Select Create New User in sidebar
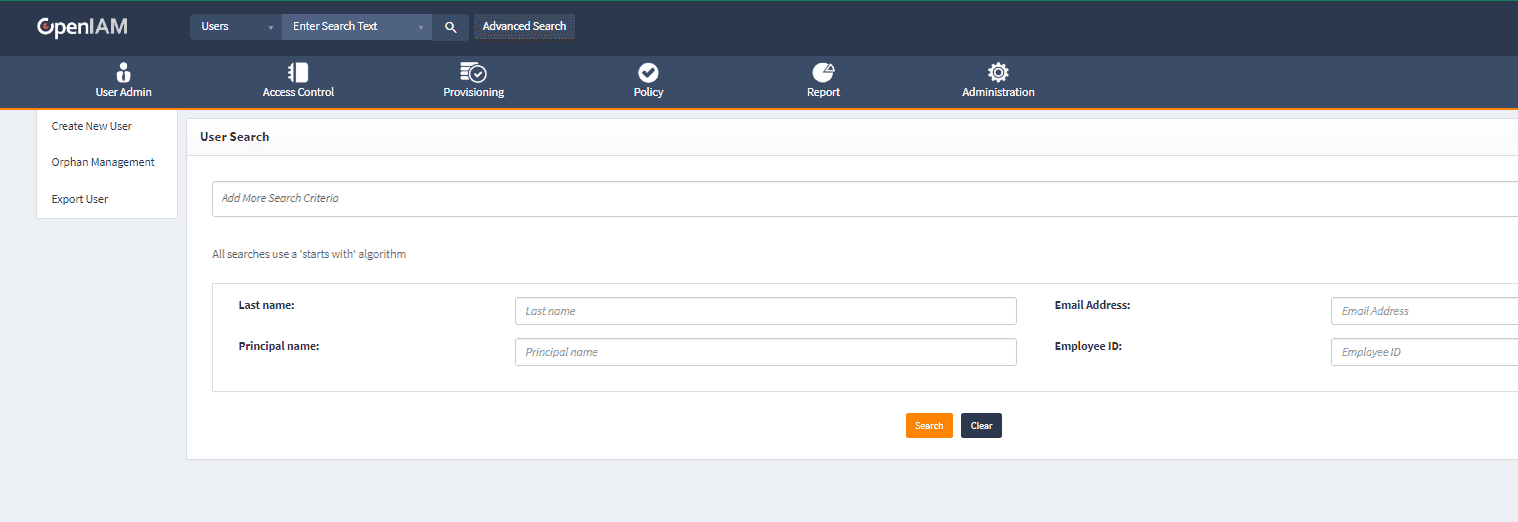The height and width of the screenshot is (522, 1518). (x=92, y=126)
